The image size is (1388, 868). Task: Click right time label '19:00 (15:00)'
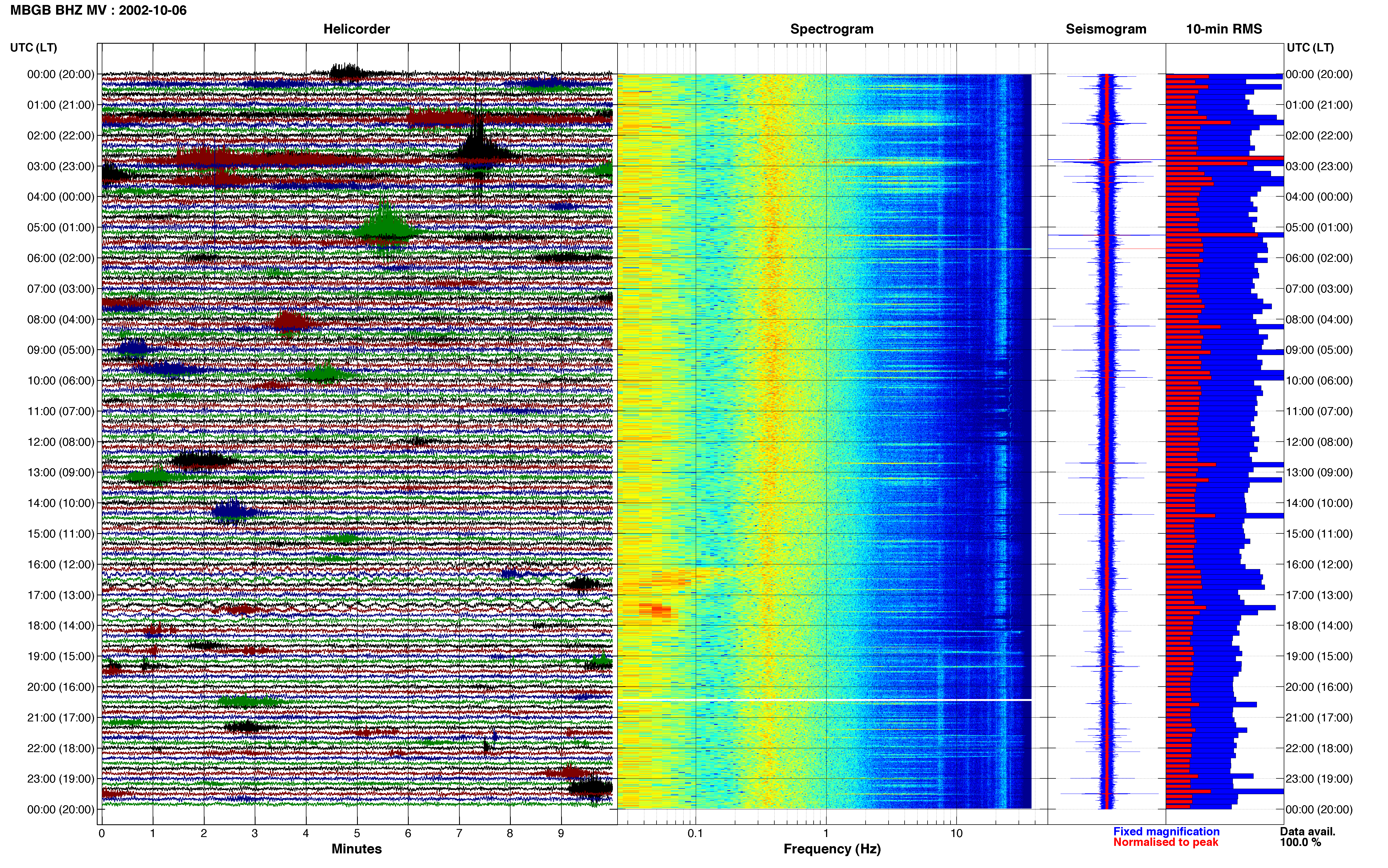[x=1319, y=656]
